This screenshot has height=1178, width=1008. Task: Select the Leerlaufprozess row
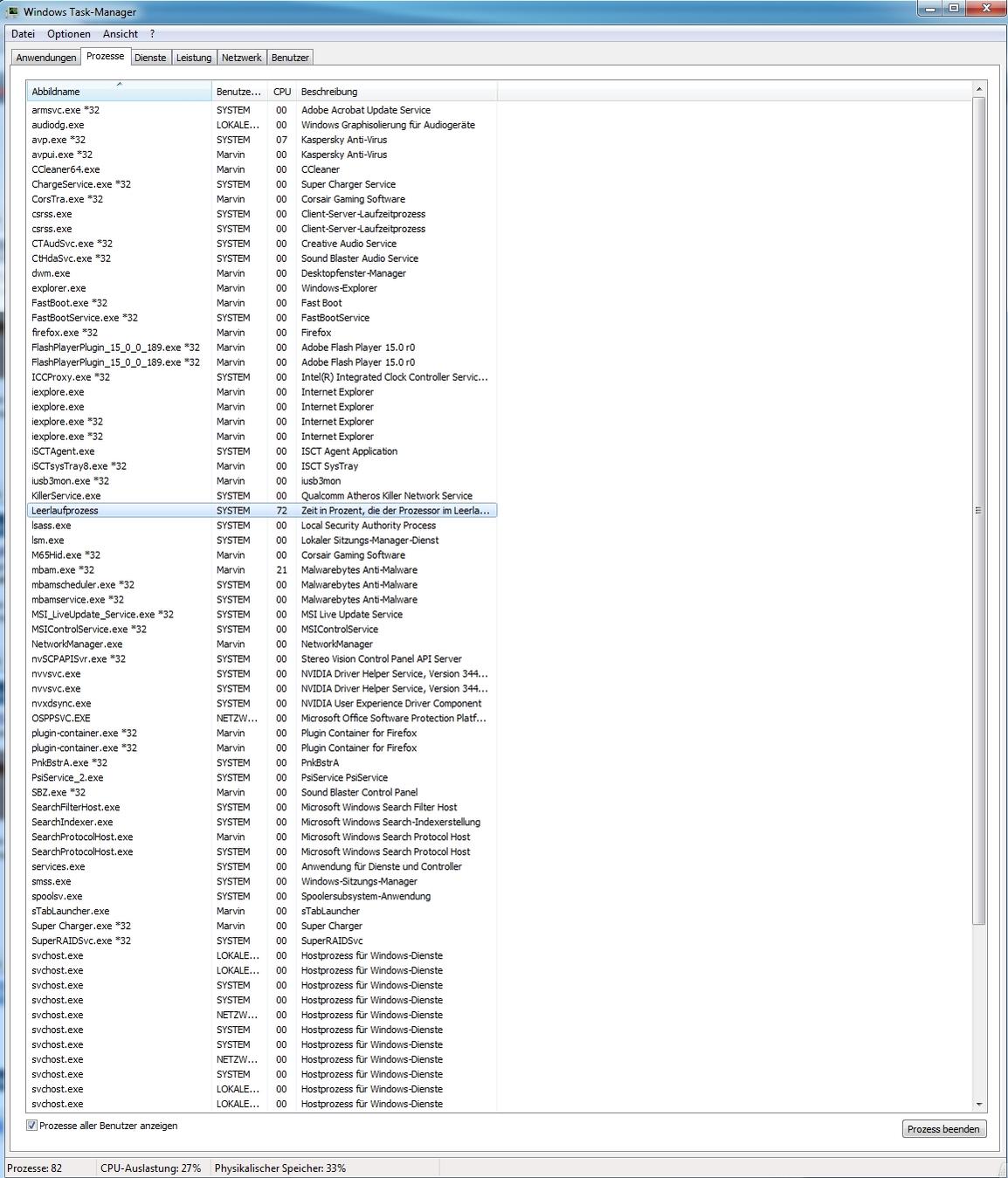tap(262, 511)
